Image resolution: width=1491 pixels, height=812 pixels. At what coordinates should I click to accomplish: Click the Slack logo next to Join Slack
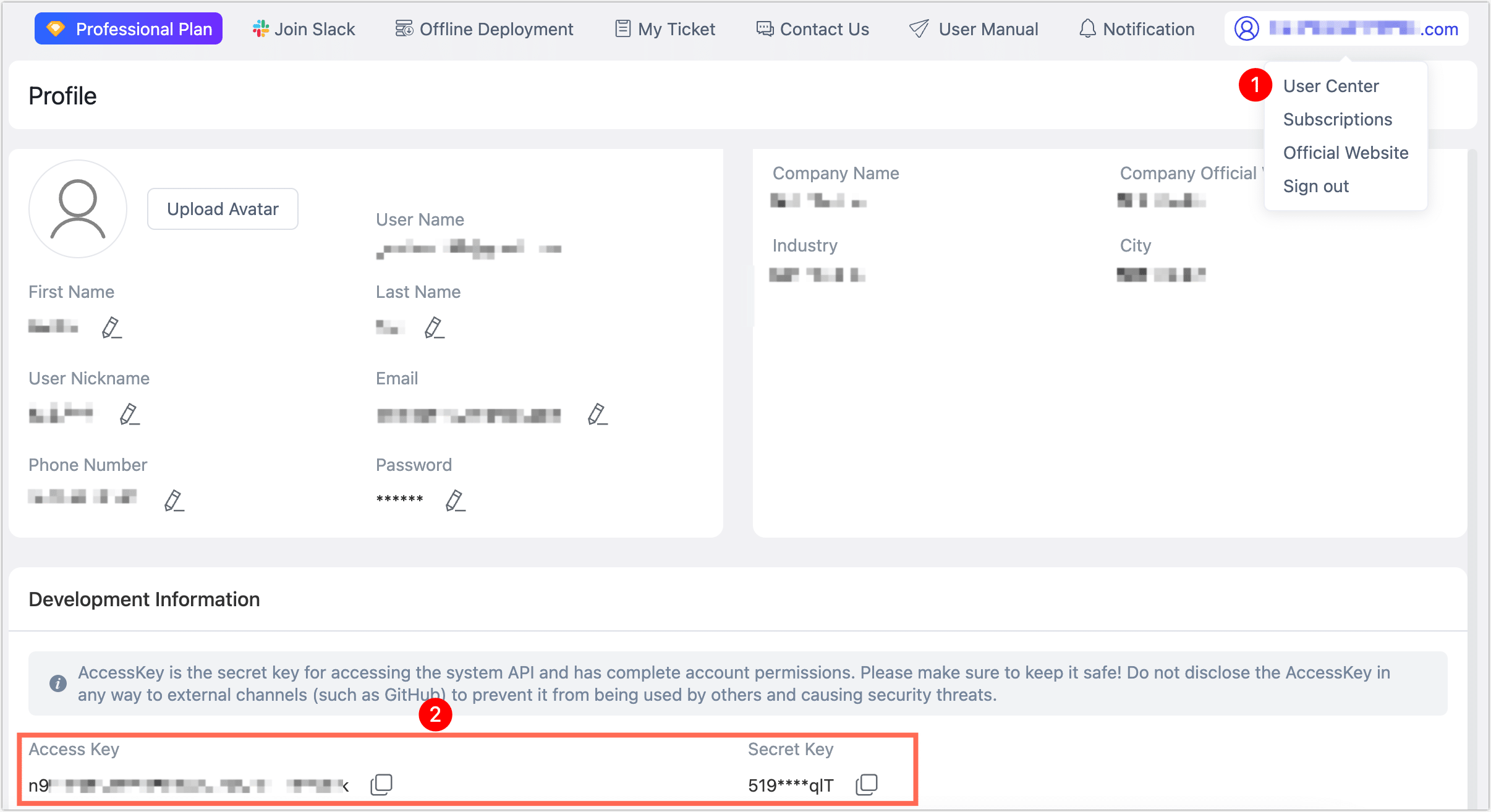261,28
